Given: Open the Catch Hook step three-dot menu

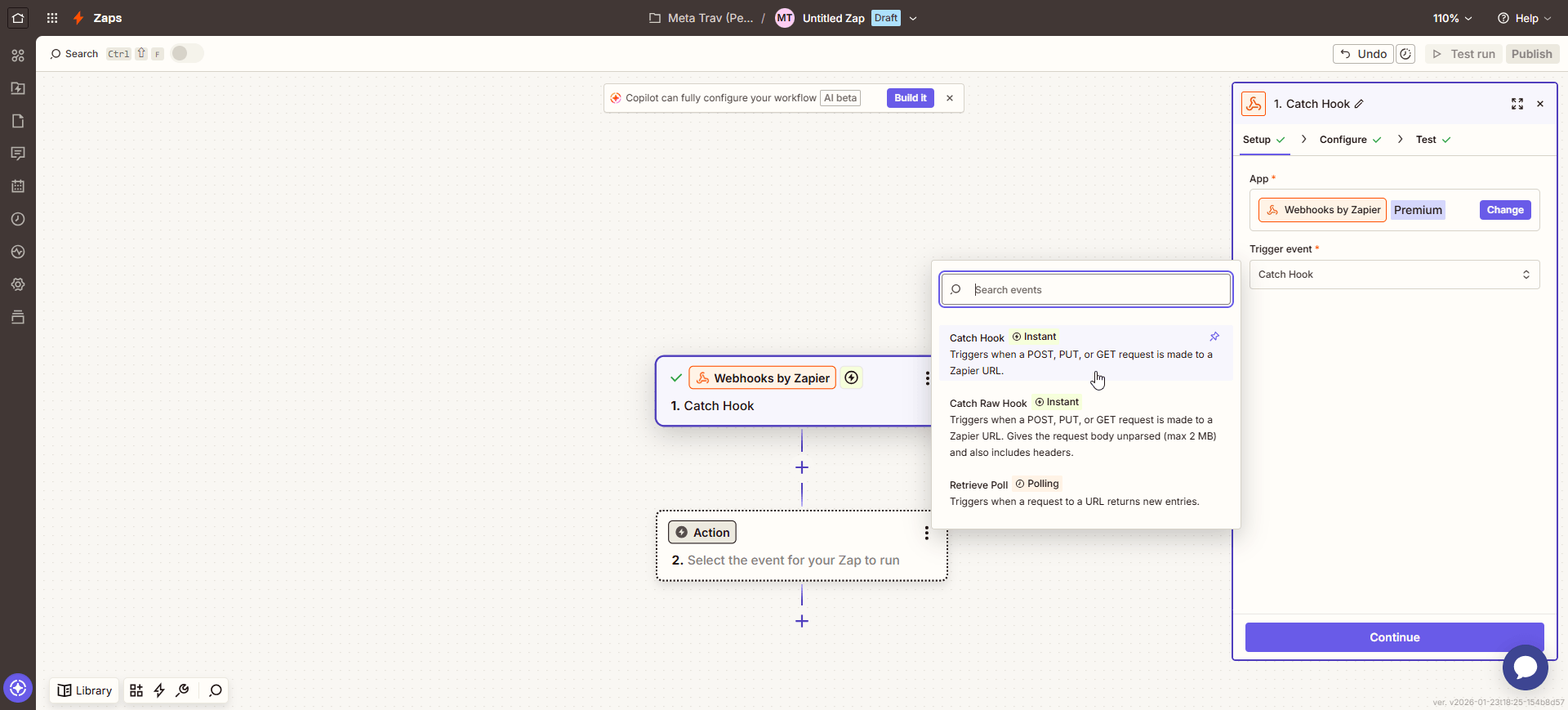Looking at the screenshot, I should click(927, 378).
